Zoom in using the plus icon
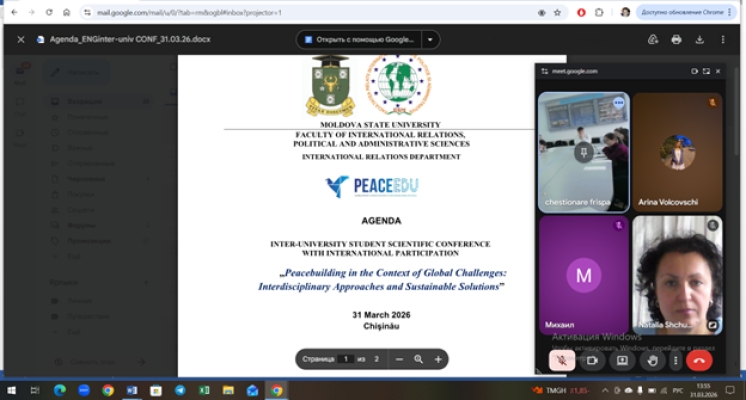Image resolution: width=746 pixels, height=400 pixels. (x=437, y=359)
